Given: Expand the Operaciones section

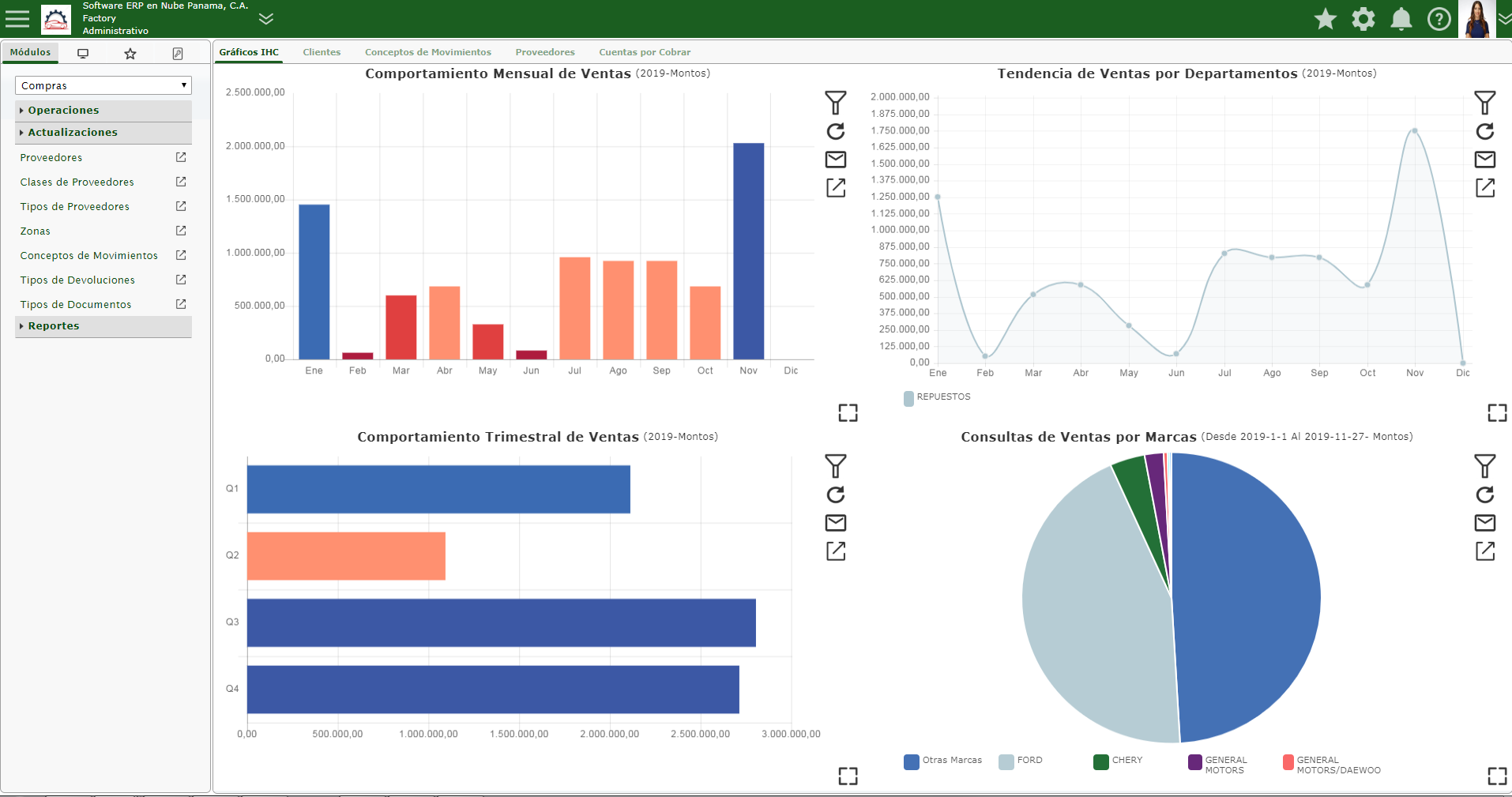Looking at the screenshot, I should [103, 111].
